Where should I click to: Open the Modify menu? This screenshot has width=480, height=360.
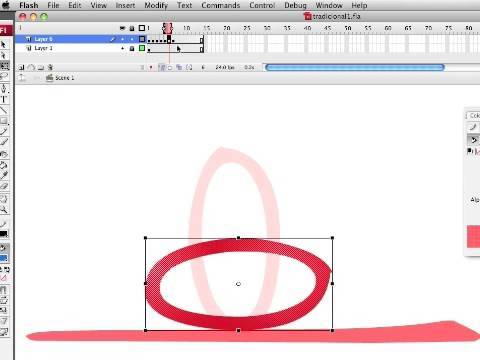[x=156, y=5]
